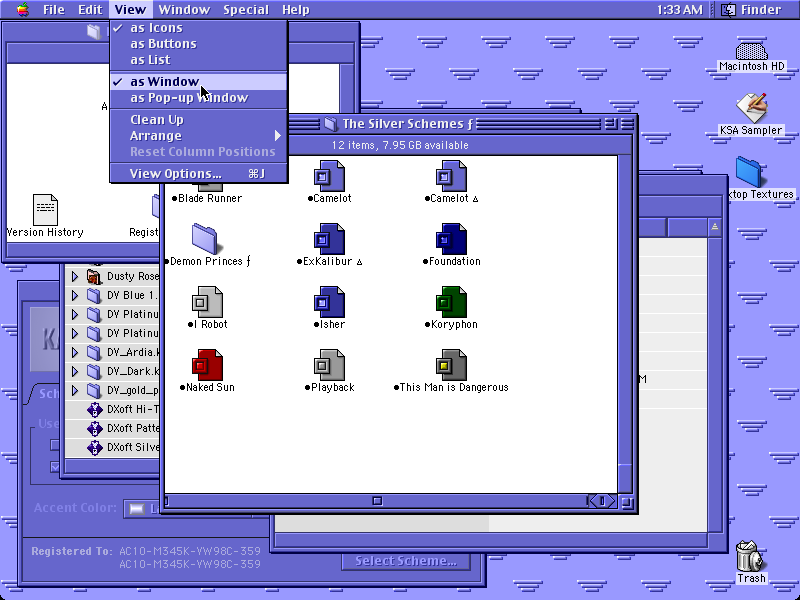Image resolution: width=800 pixels, height=600 pixels.
Task: Click the left scroll arrow in Silver Schemes
Action: [593, 501]
